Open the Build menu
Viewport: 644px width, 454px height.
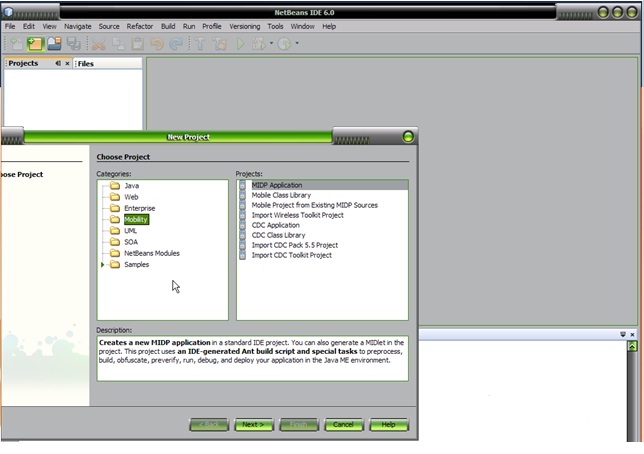pos(168,26)
